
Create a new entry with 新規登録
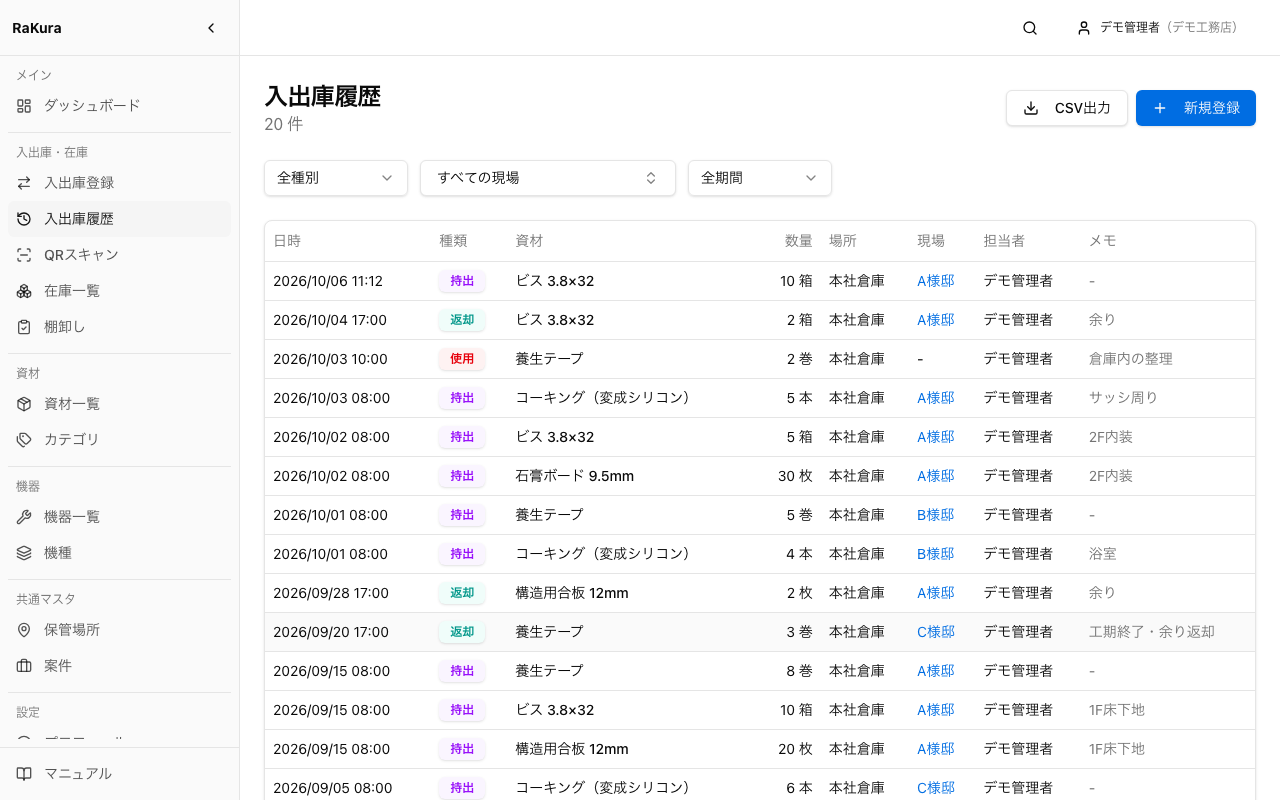(1196, 108)
